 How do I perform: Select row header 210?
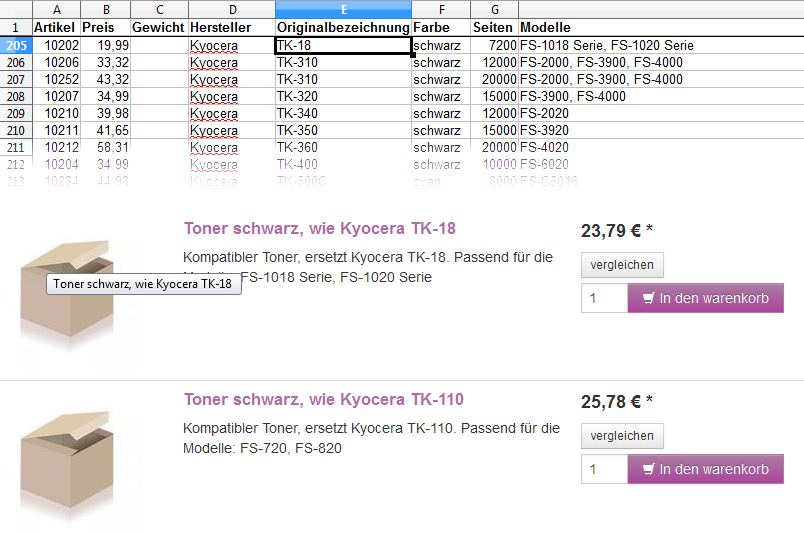tap(16, 130)
